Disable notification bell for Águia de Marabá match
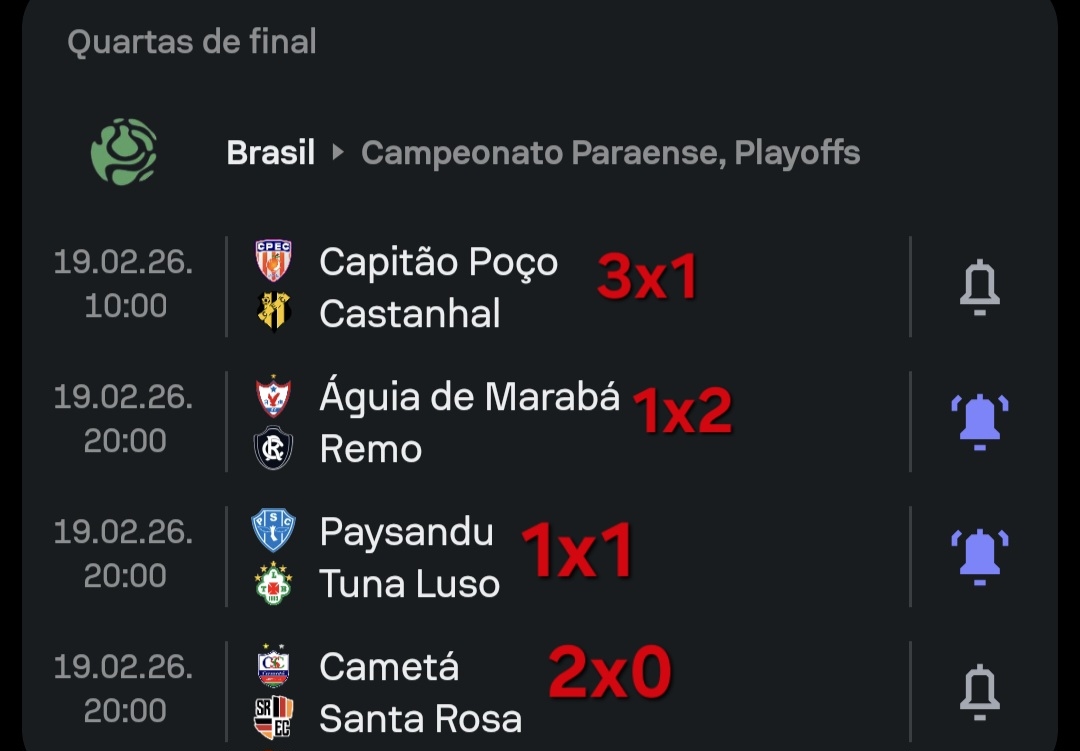The height and width of the screenshot is (751, 1080). pos(979,421)
